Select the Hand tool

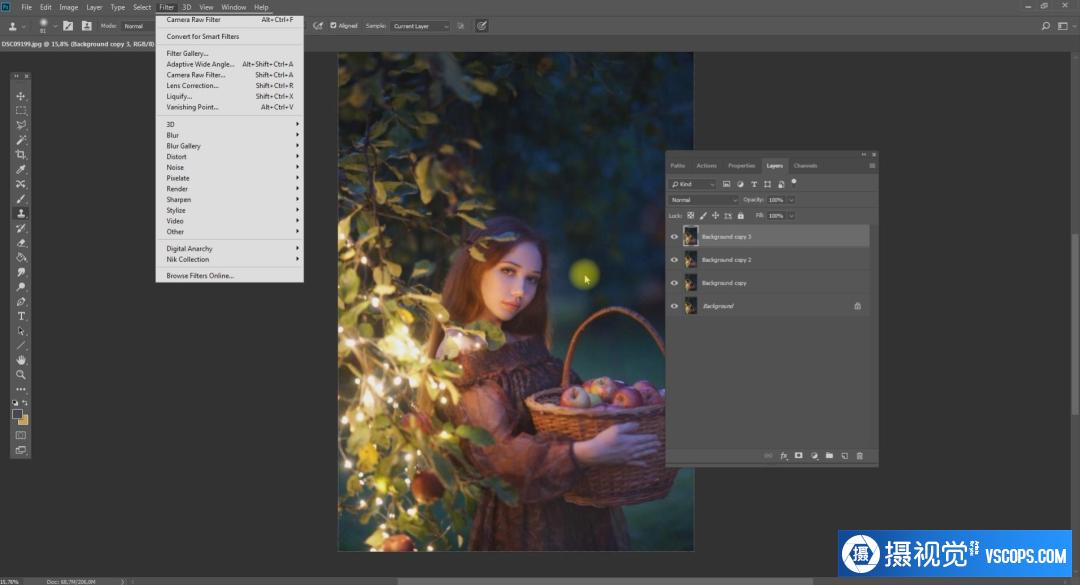(21, 360)
